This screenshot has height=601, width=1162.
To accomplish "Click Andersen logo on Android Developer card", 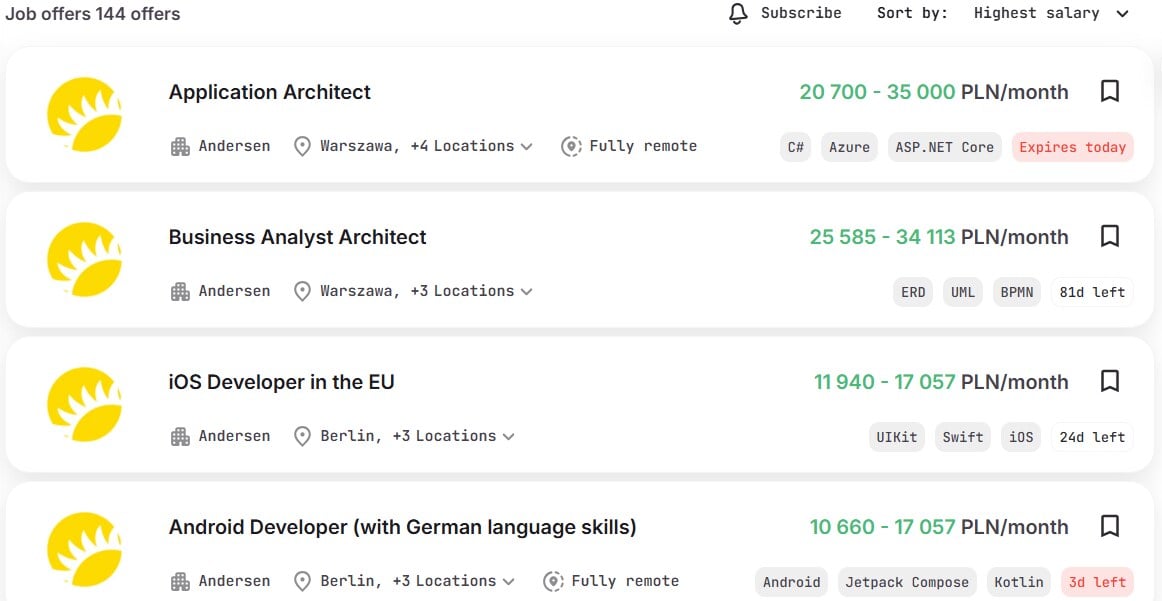I will pyautogui.click(x=84, y=549).
